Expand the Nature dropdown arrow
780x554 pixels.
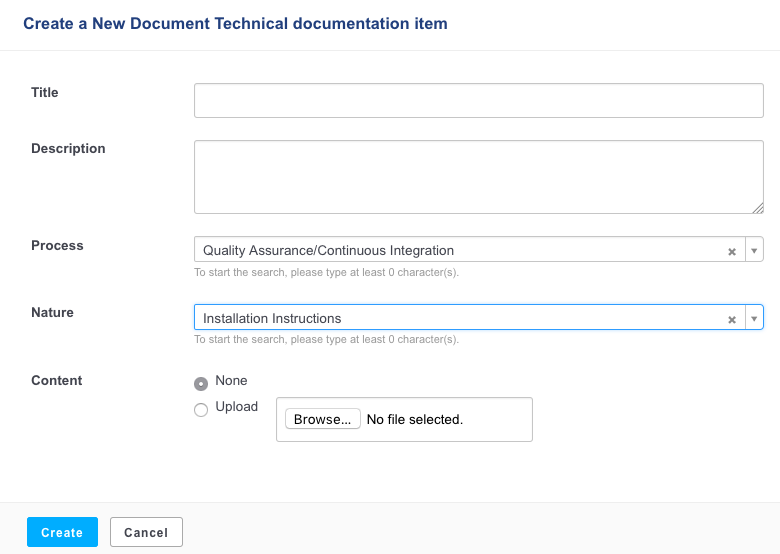[x=754, y=318]
